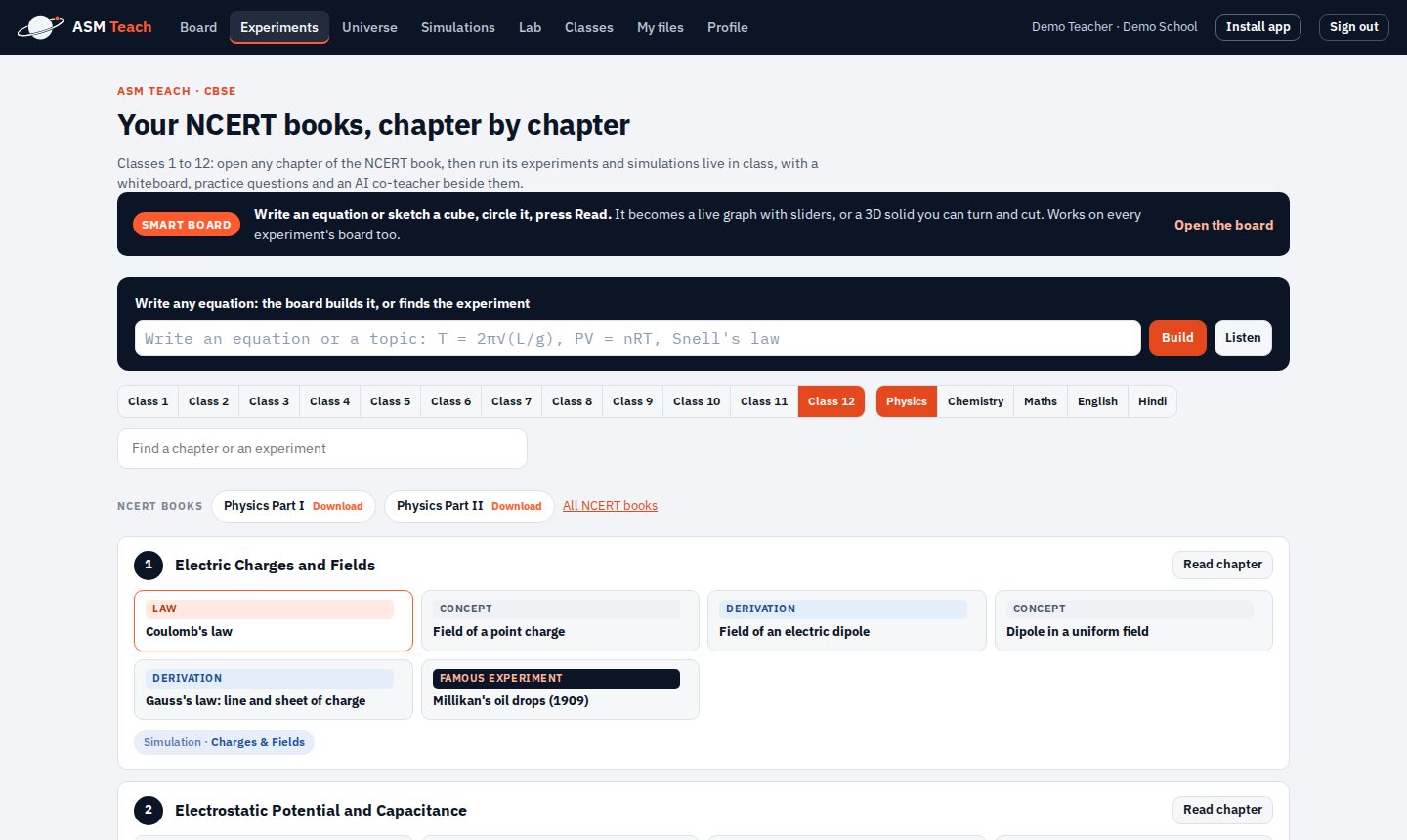Click the Sign out button

(1354, 27)
